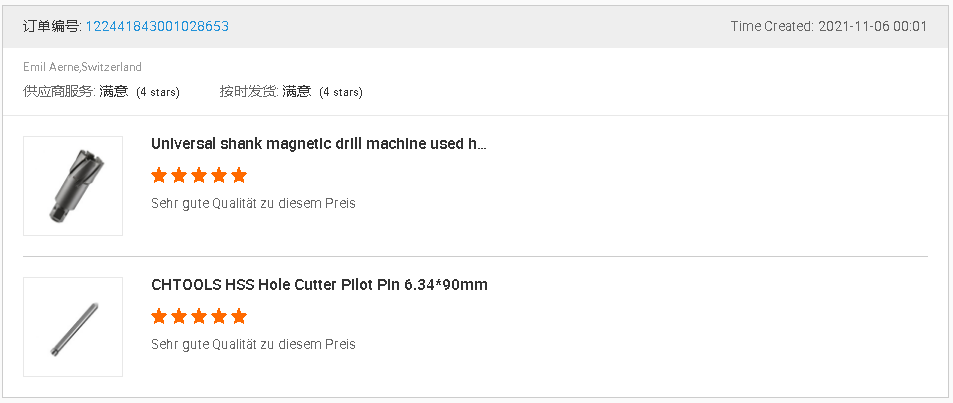Click the magnetic drill cutter product thumbnail
Viewport: 953px width, 403px height.
click(x=73, y=186)
